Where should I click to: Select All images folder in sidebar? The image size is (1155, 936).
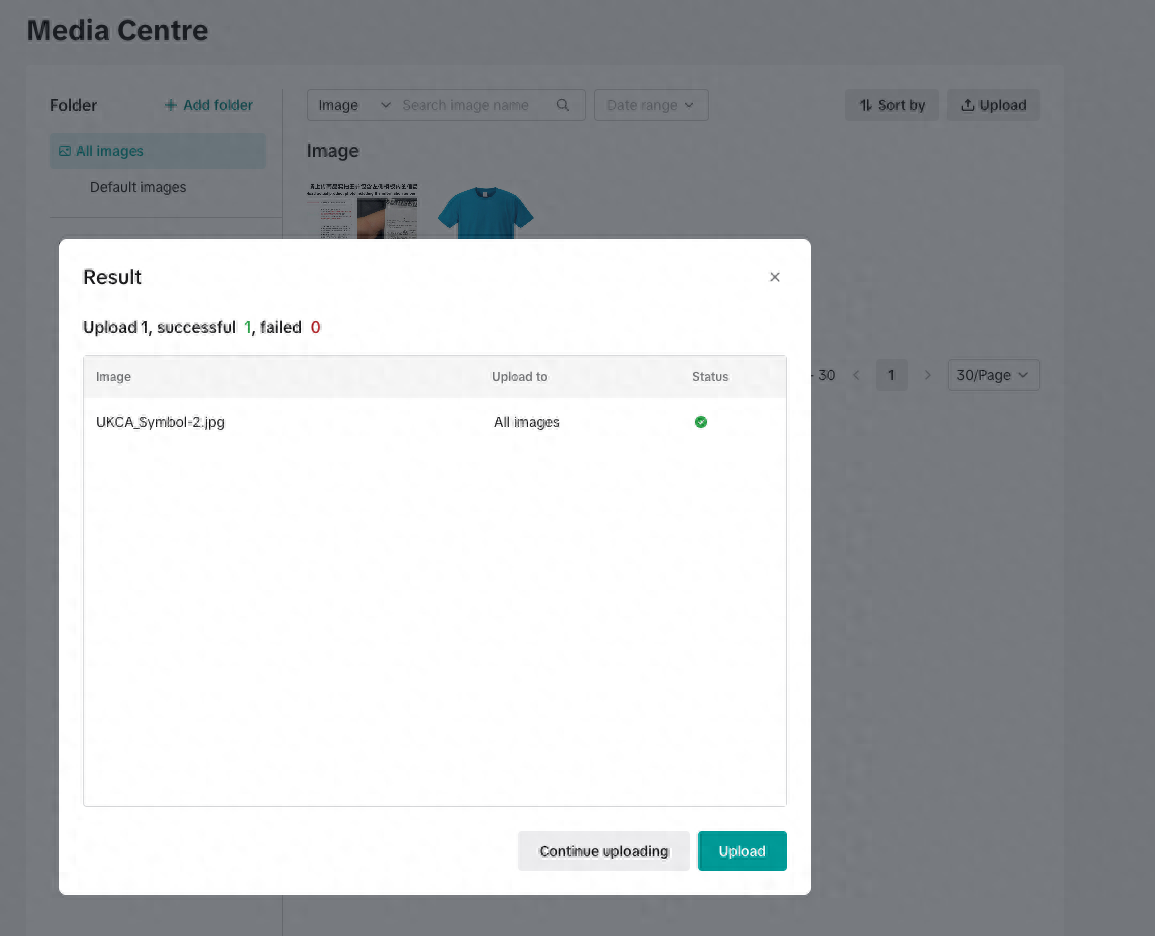coord(158,151)
